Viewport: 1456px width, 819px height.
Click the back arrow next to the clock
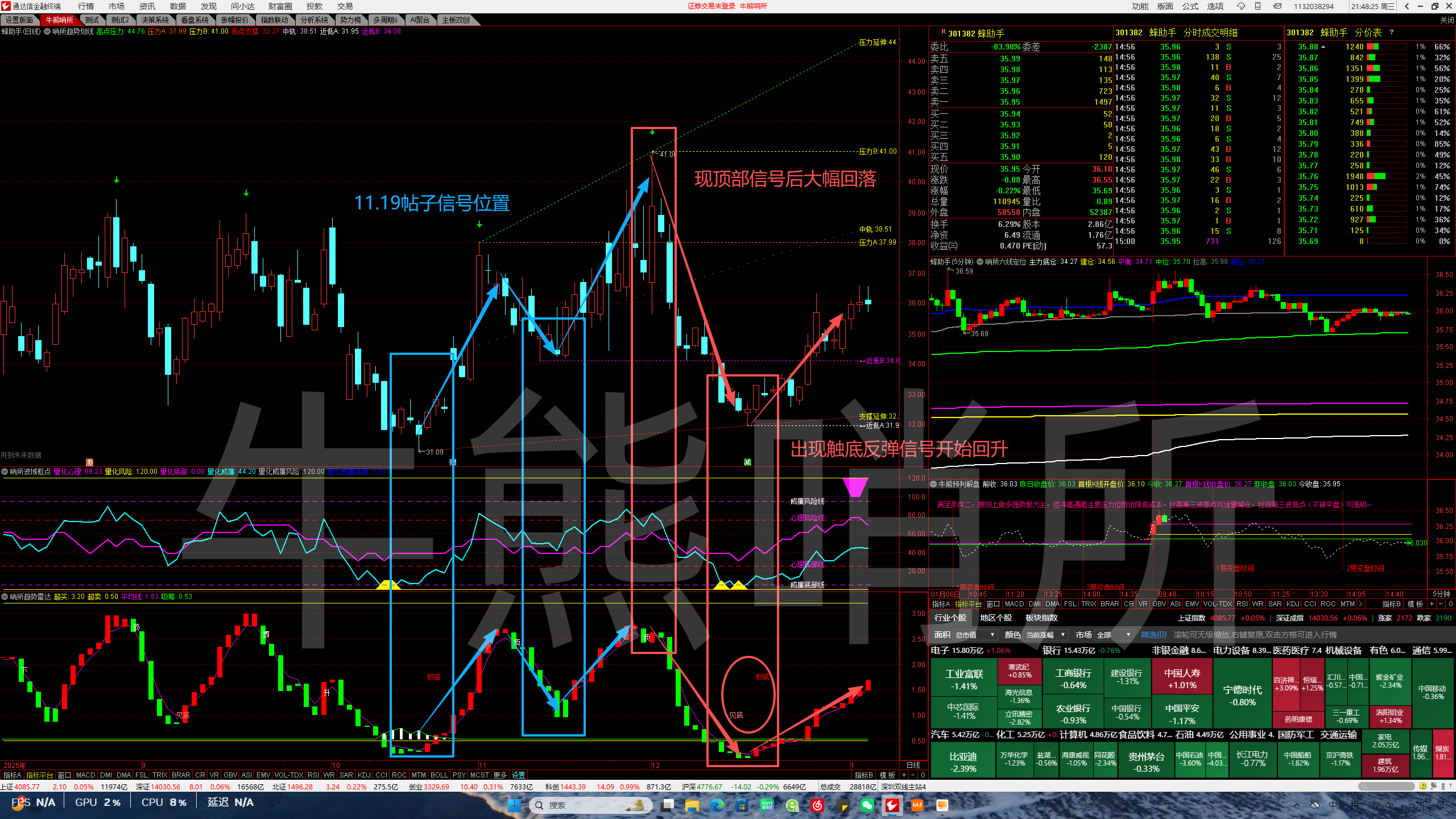coord(1407,6)
